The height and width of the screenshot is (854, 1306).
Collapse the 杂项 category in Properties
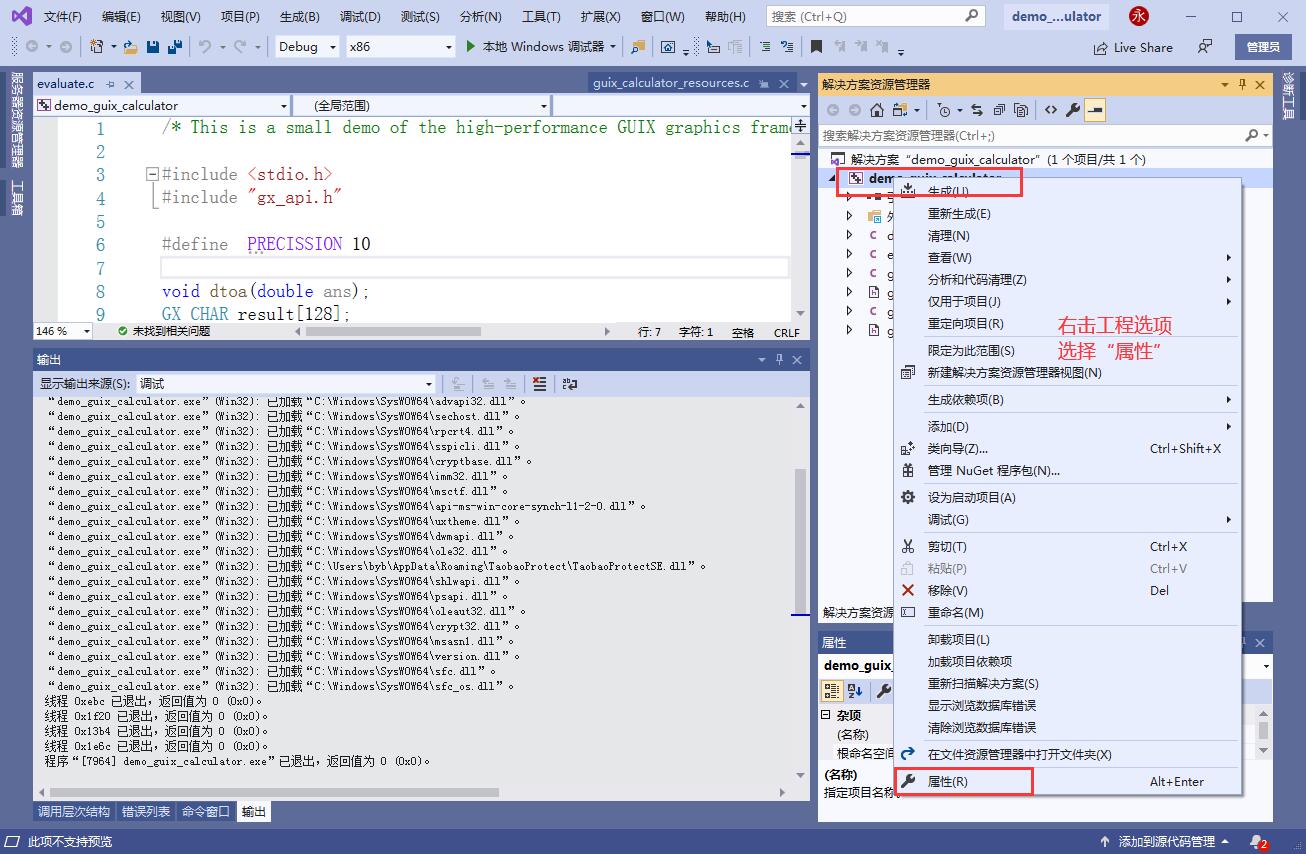(826, 716)
